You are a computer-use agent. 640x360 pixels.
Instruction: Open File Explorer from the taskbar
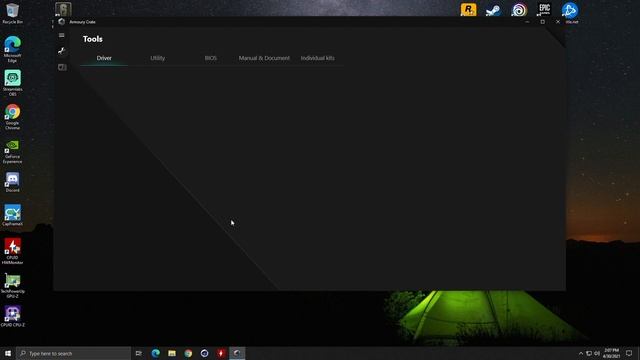pyautogui.click(x=172, y=353)
